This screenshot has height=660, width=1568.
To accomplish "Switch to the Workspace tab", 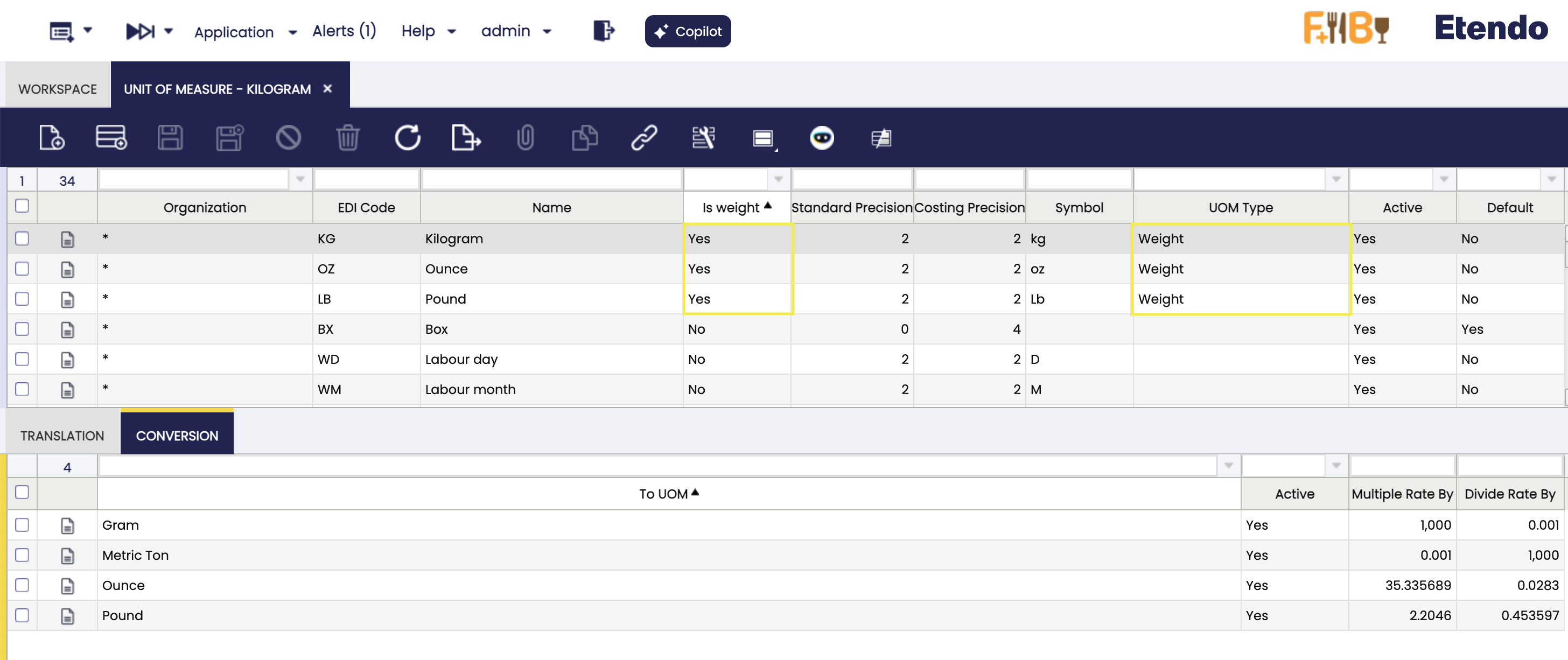I will [x=57, y=89].
